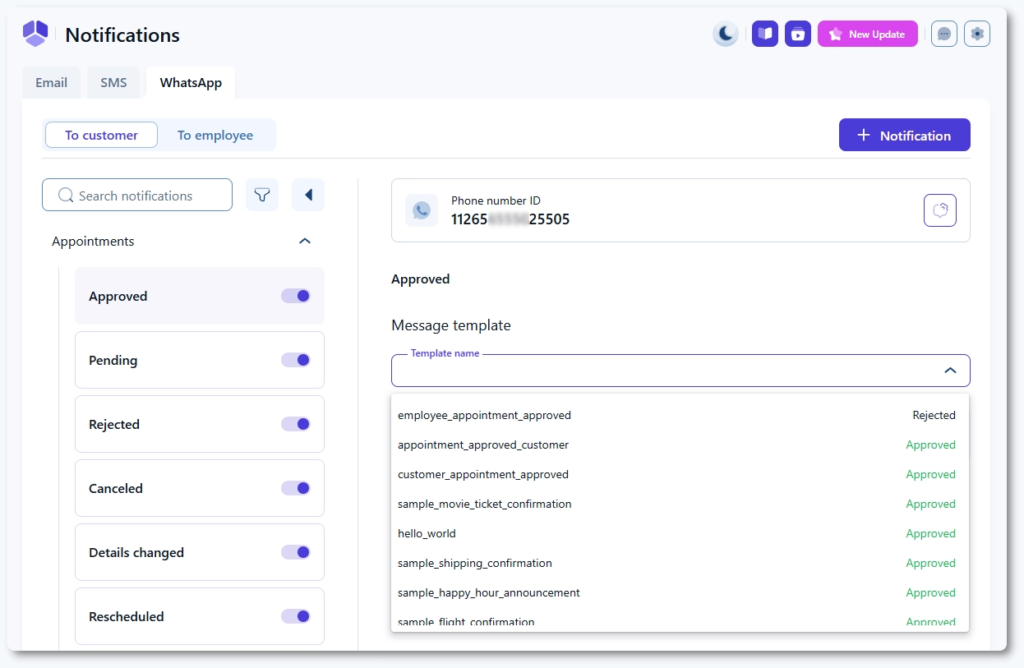The height and width of the screenshot is (668, 1024).
Task: Click the add Notification button
Action: tap(904, 135)
